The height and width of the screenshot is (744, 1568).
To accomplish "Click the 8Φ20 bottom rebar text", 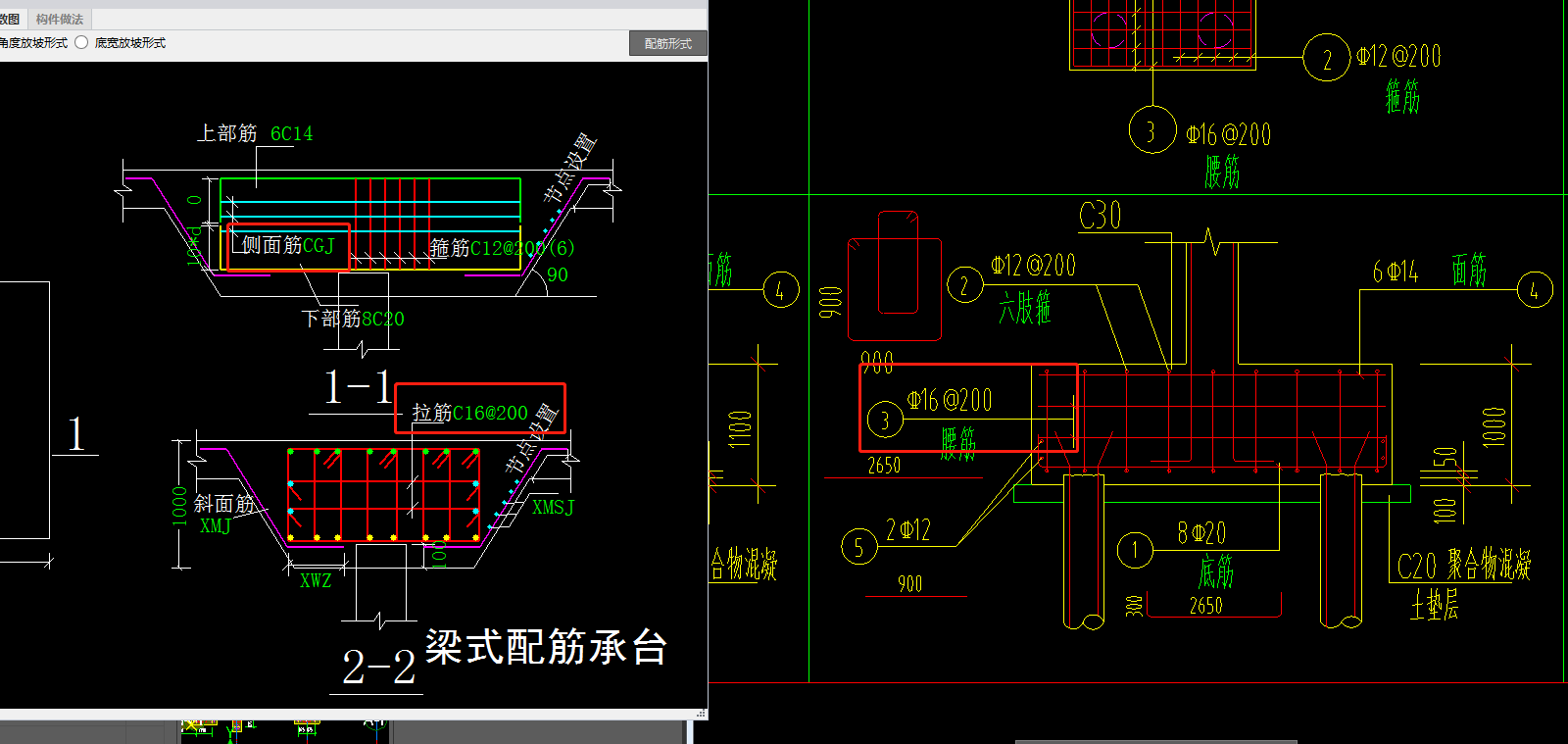I will click(x=1201, y=533).
